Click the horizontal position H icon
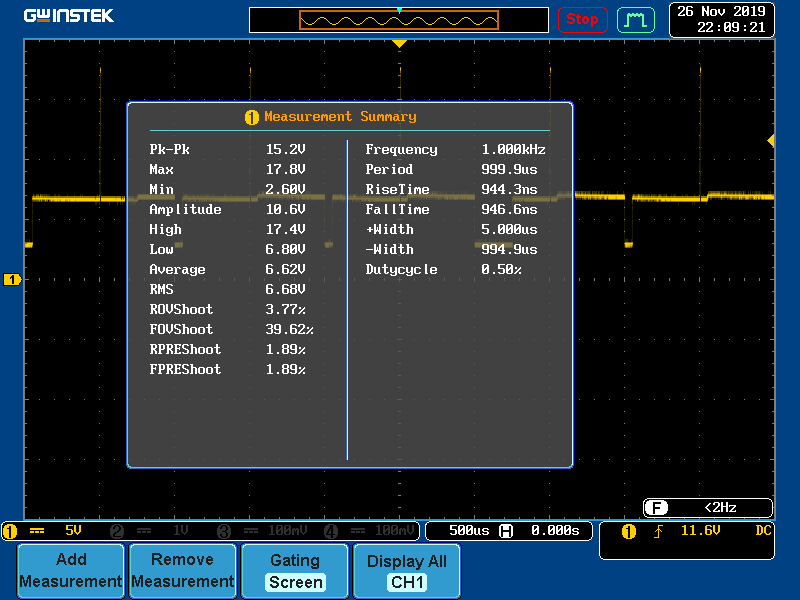Screen dimensions: 800x600 tap(506, 531)
